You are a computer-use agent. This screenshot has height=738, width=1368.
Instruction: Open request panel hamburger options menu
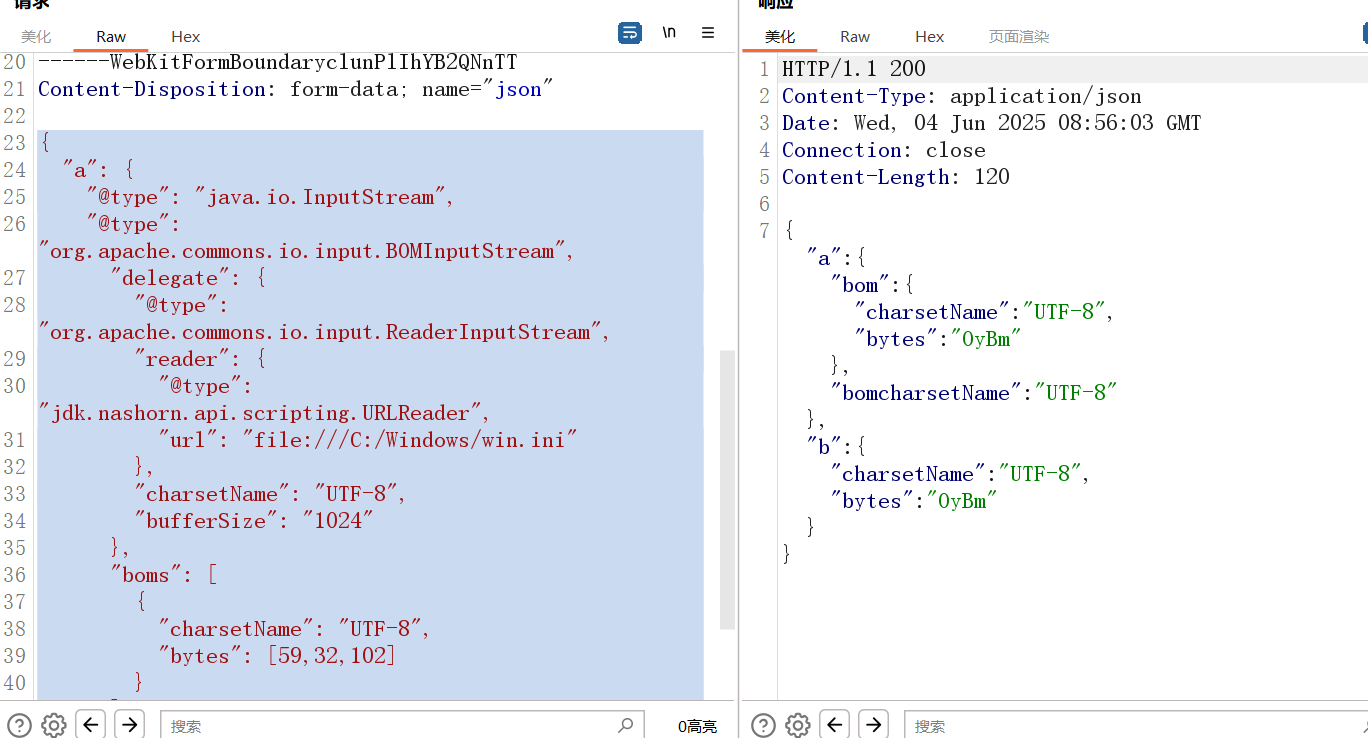[x=708, y=33]
